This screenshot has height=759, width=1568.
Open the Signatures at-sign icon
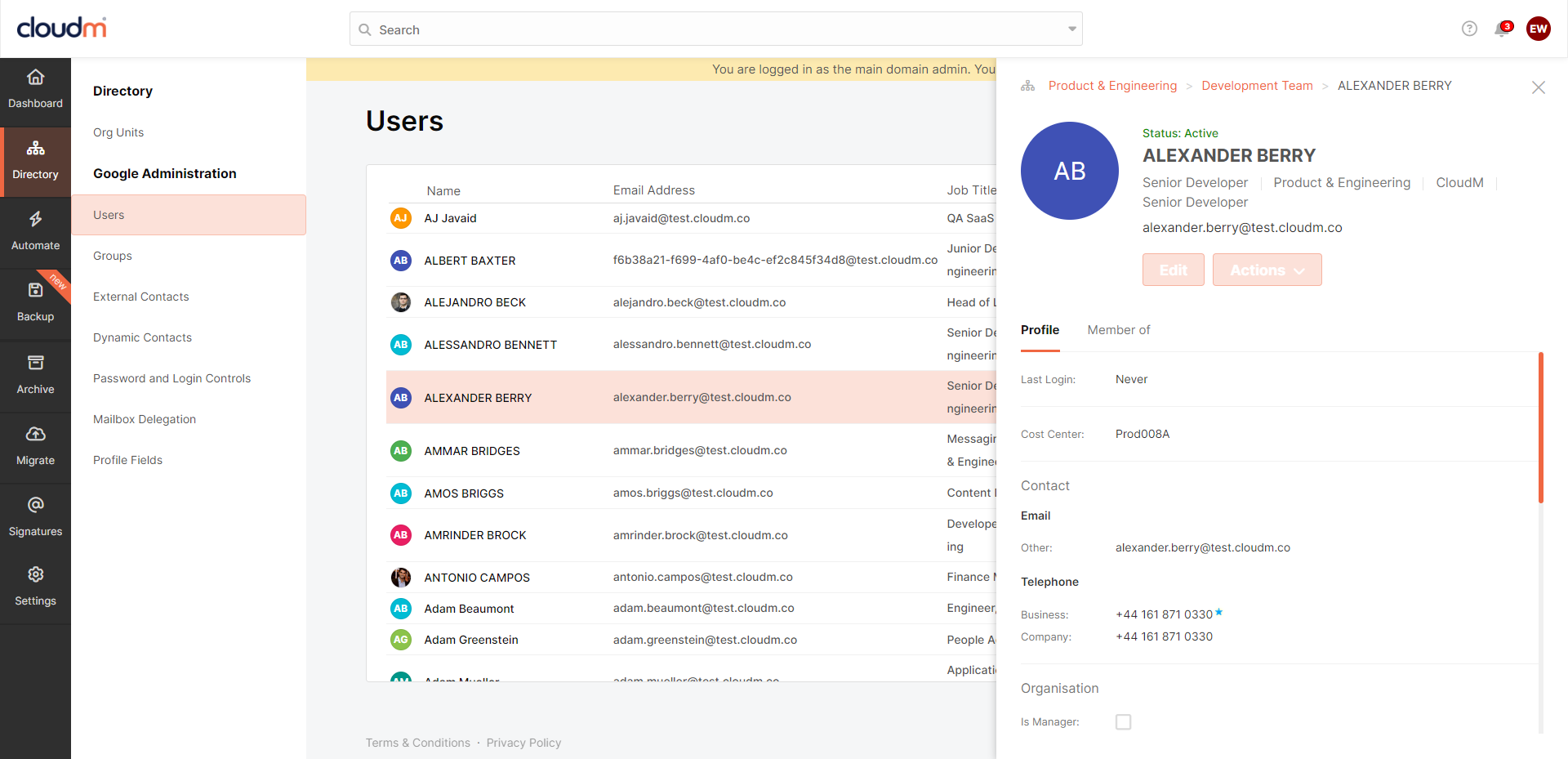click(35, 505)
